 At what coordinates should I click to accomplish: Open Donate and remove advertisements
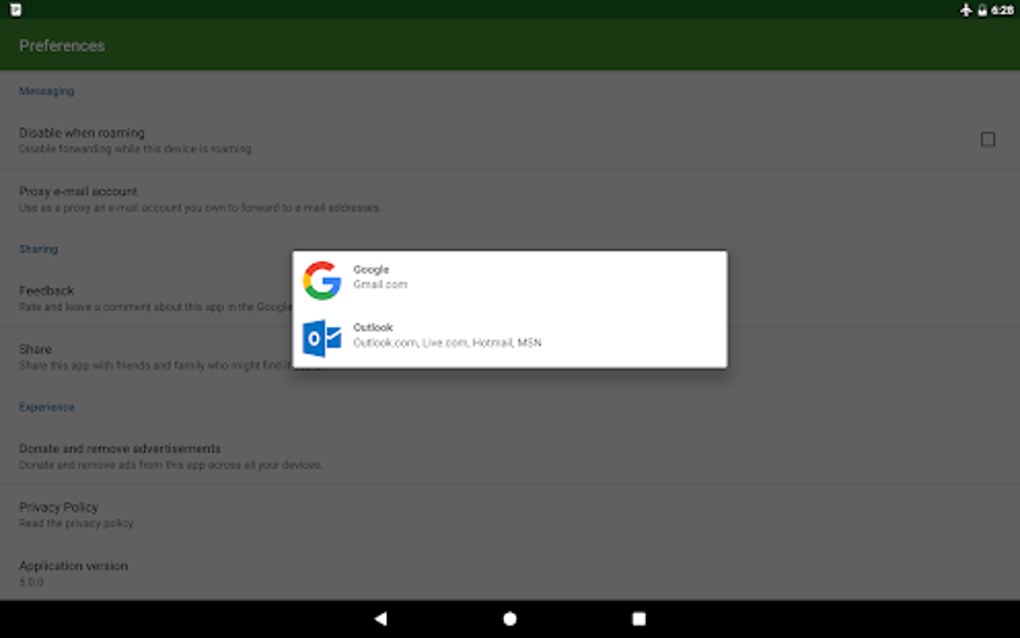pos(510,456)
